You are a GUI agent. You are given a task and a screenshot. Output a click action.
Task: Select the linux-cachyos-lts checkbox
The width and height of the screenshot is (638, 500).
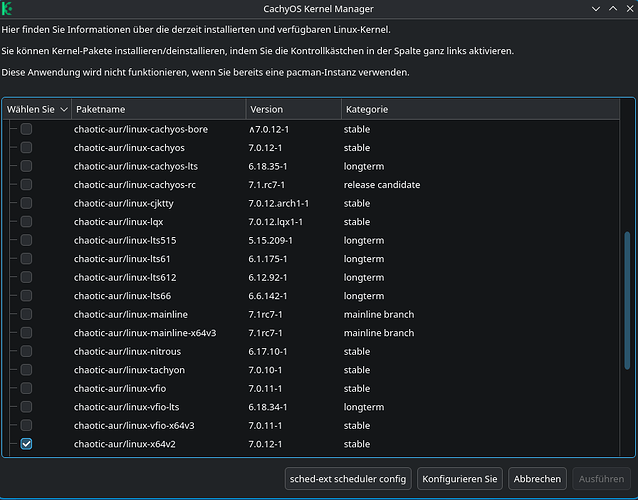tap(26, 166)
